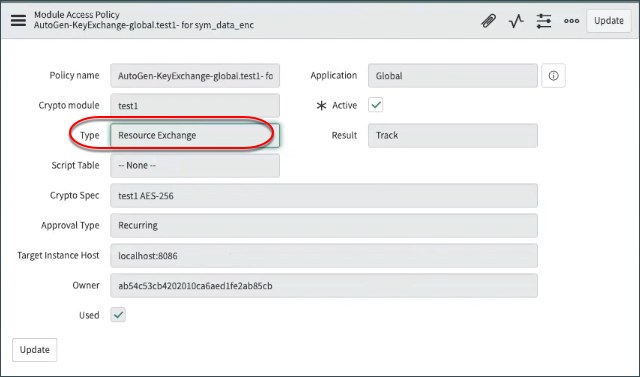Screen dimensions: 640x377
Task: Click the Used label
Action: tap(89, 315)
